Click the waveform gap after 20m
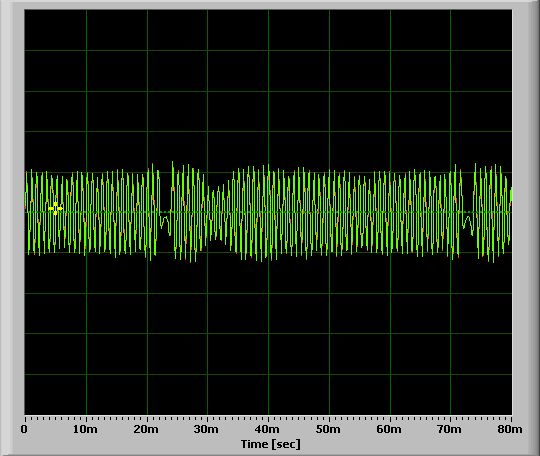The image size is (540, 456). tap(166, 211)
